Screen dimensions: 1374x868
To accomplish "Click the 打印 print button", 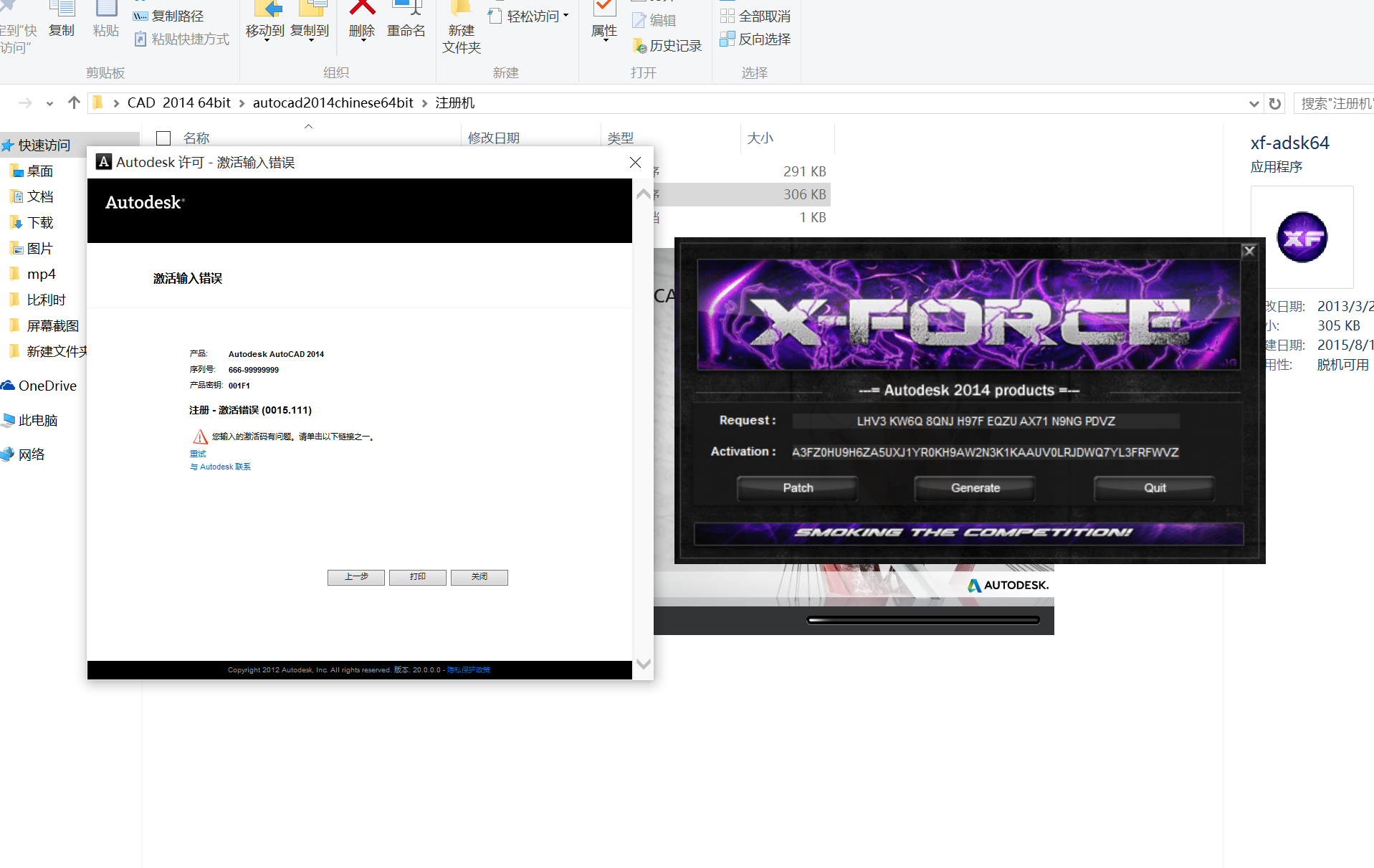I will tap(418, 577).
